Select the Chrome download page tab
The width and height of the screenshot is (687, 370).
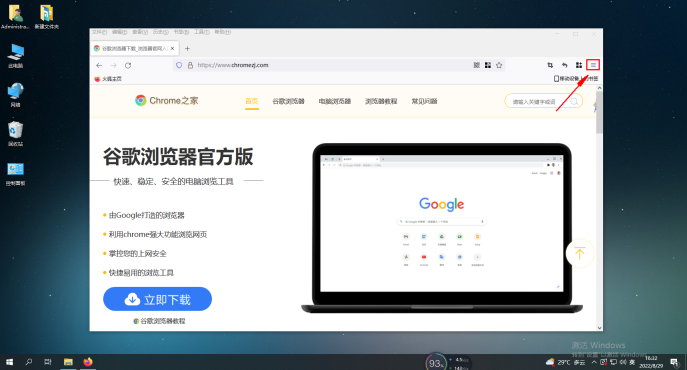click(x=135, y=48)
